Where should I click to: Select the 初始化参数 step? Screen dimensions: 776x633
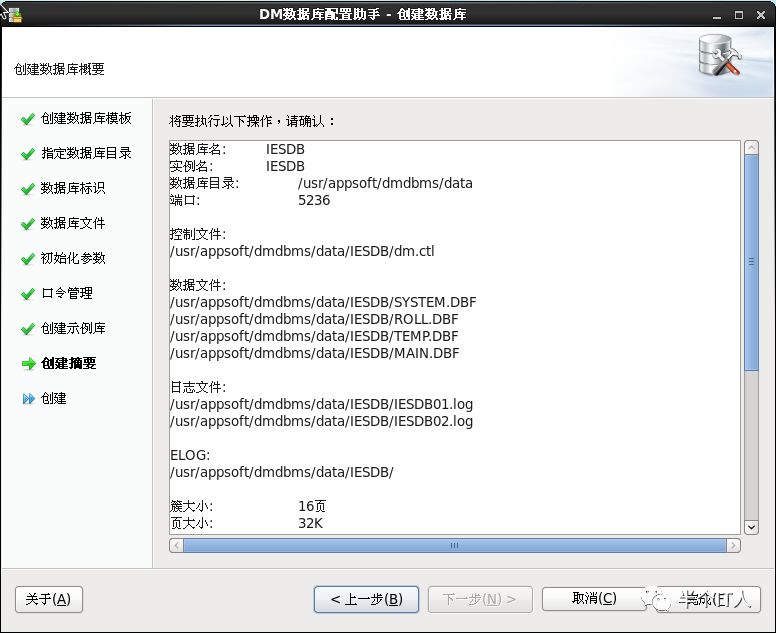pos(73,258)
